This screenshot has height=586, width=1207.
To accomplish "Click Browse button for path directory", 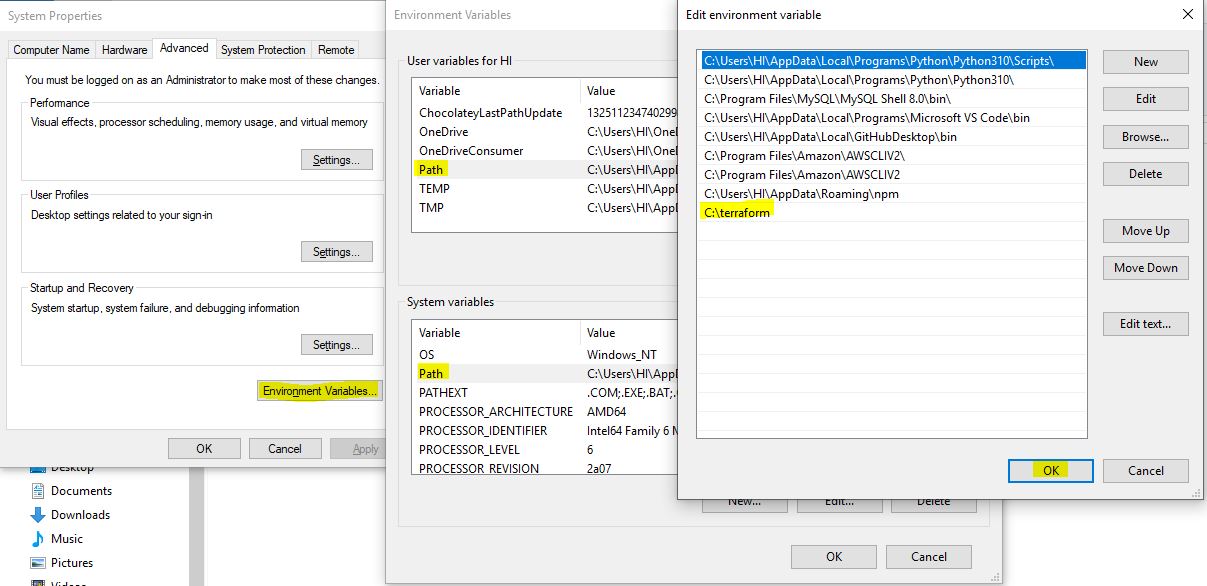I will pos(1145,137).
